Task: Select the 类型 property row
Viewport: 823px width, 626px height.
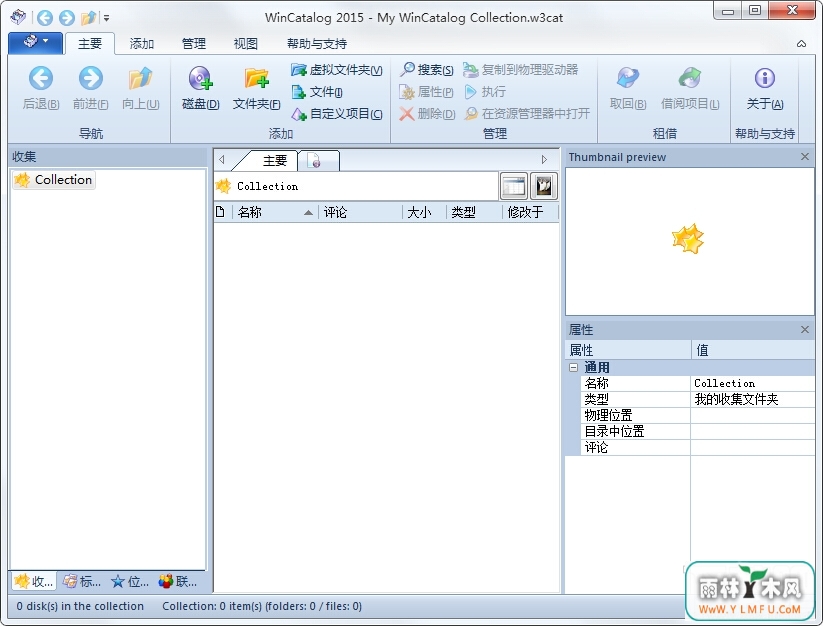Action: coord(698,399)
